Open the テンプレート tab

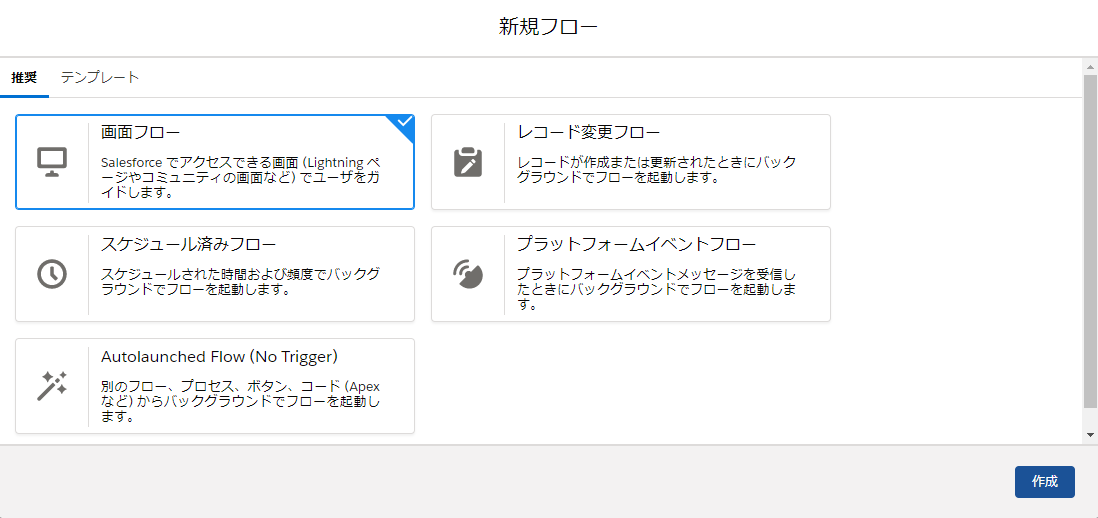tap(99, 77)
